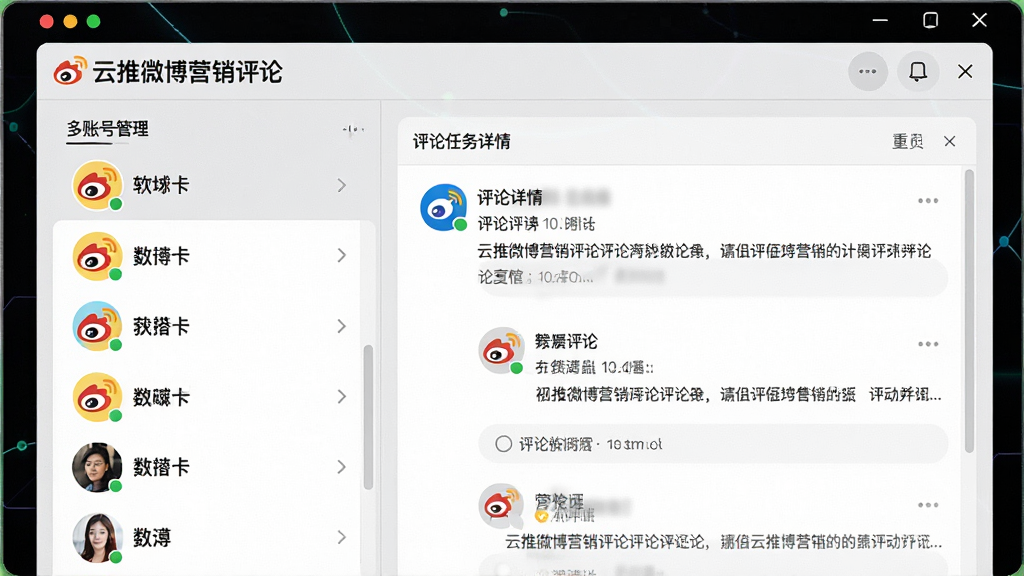Open the account with glasses photo avatar
The image size is (1024, 576).
97,468
